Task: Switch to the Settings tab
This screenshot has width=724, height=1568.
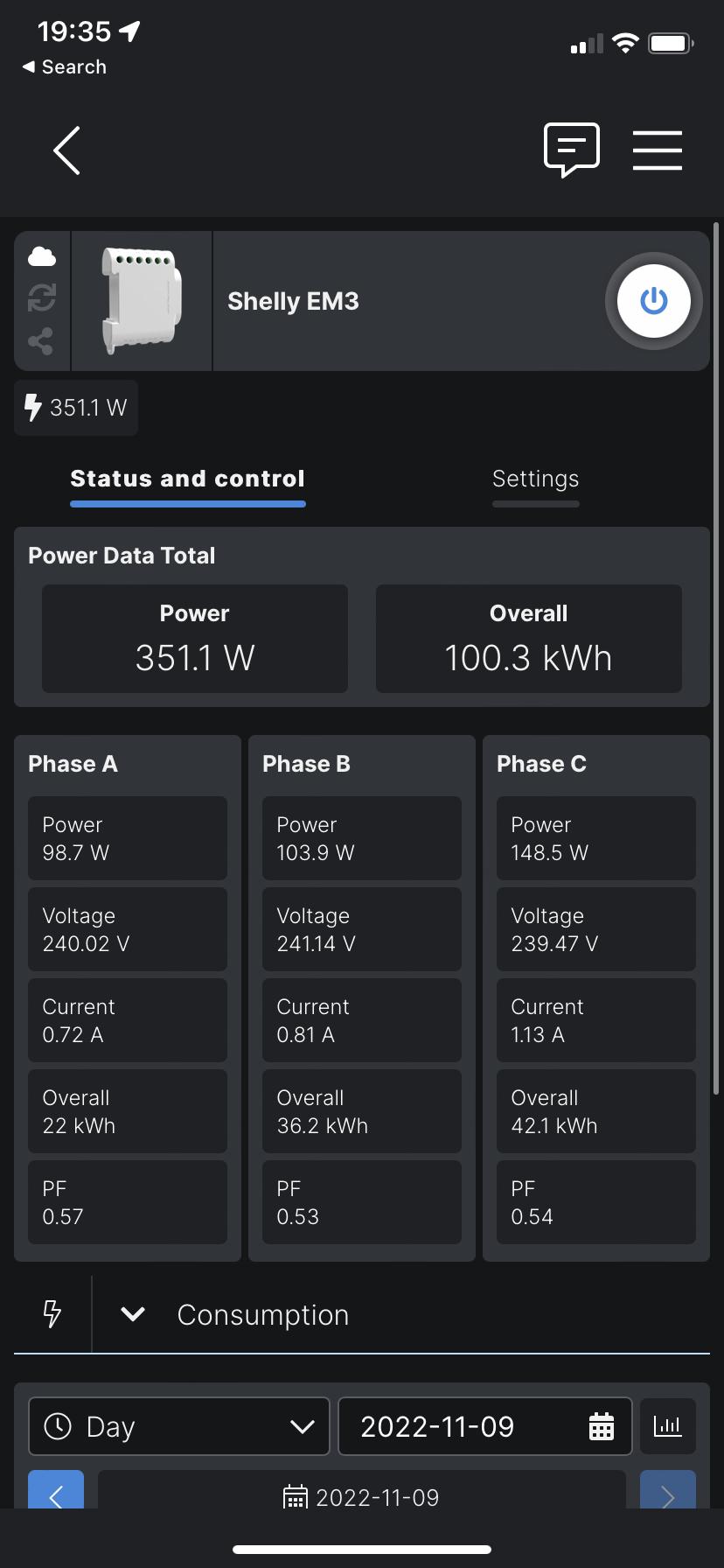Action: pos(535,479)
